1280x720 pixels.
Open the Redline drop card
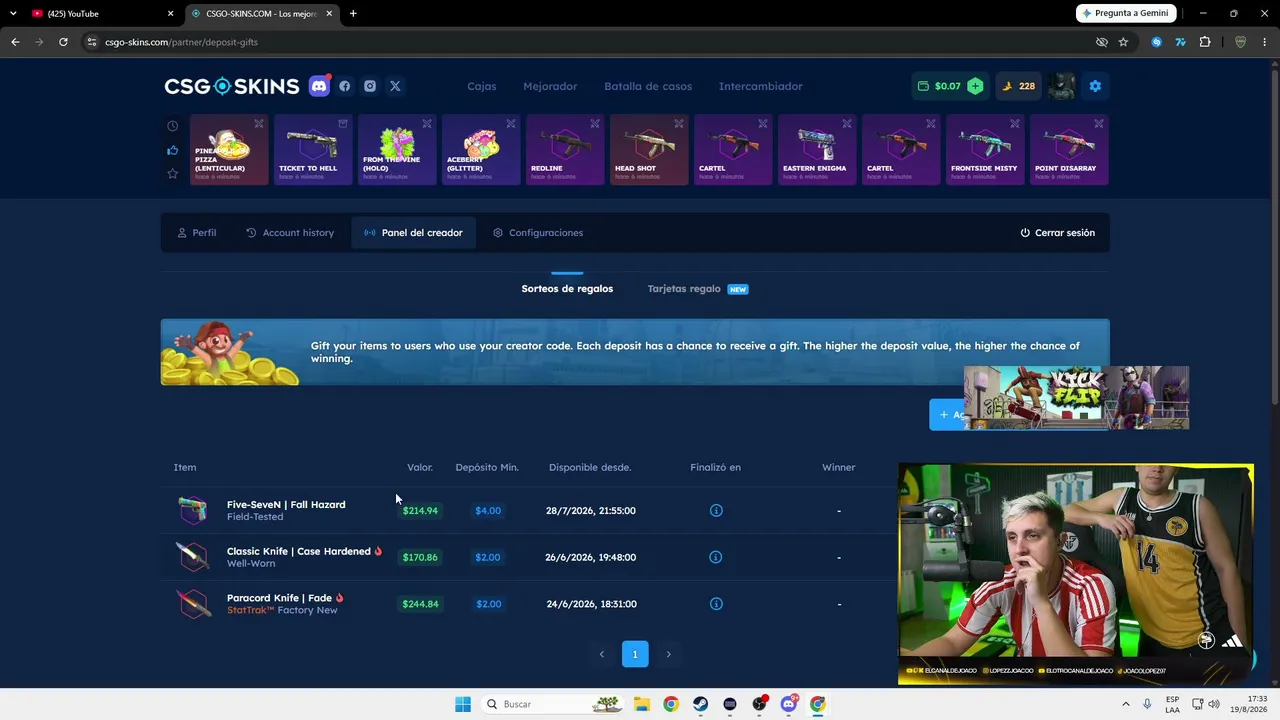[x=565, y=150]
